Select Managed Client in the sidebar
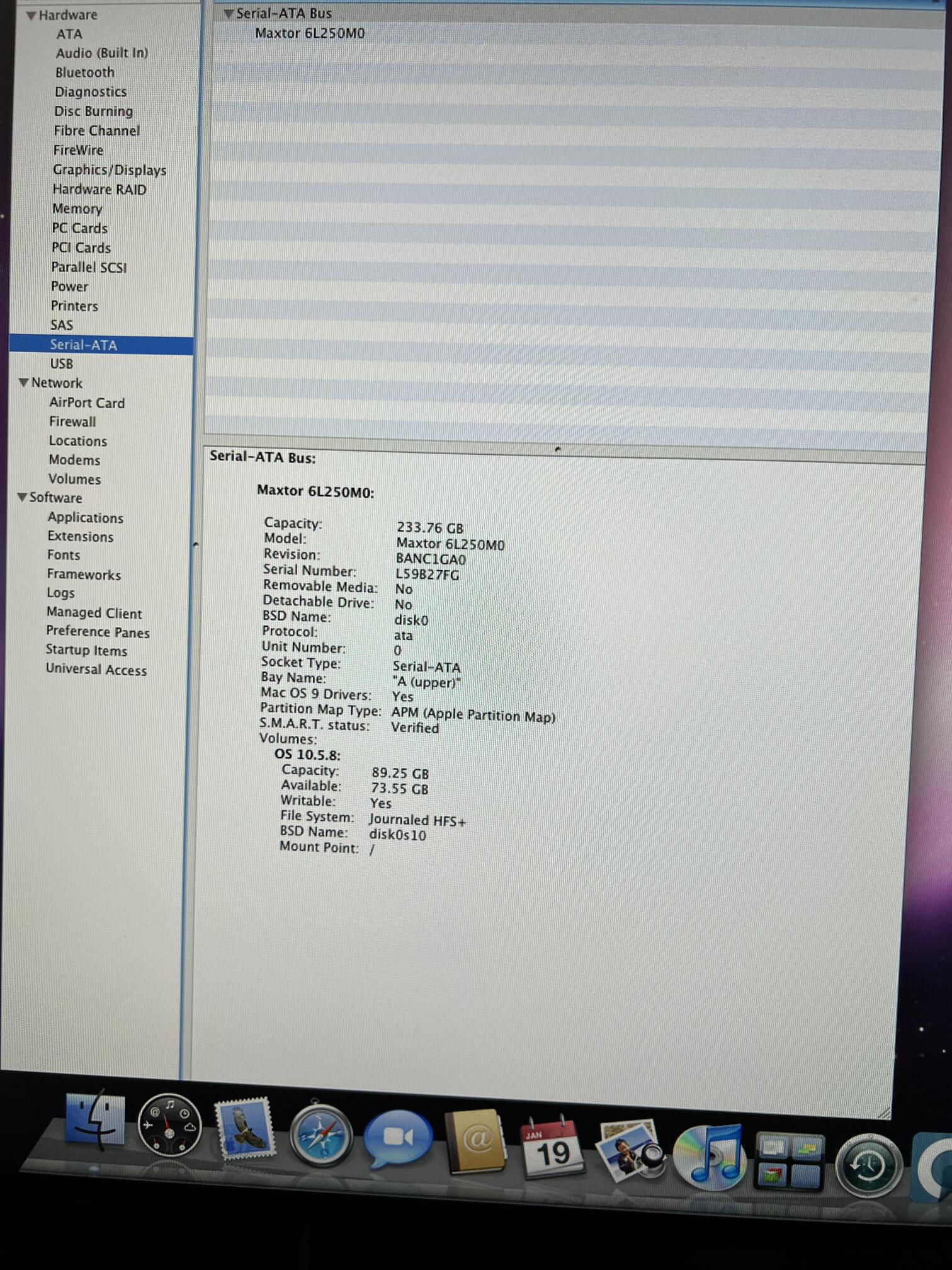The height and width of the screenshot is (1270, 952). tap(94, 612)
